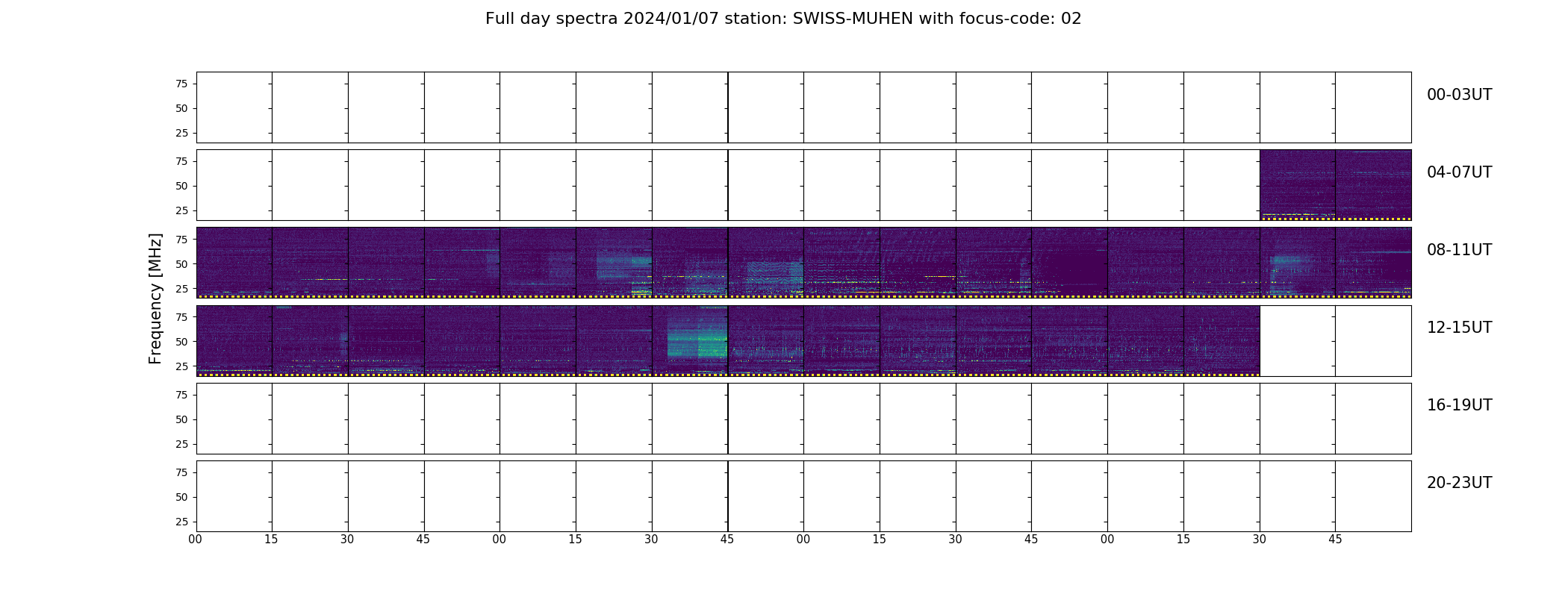Screen dimensions: 1568x597
Task: Select the "04-07UT" row label
Action: (x=1459, y=172)
